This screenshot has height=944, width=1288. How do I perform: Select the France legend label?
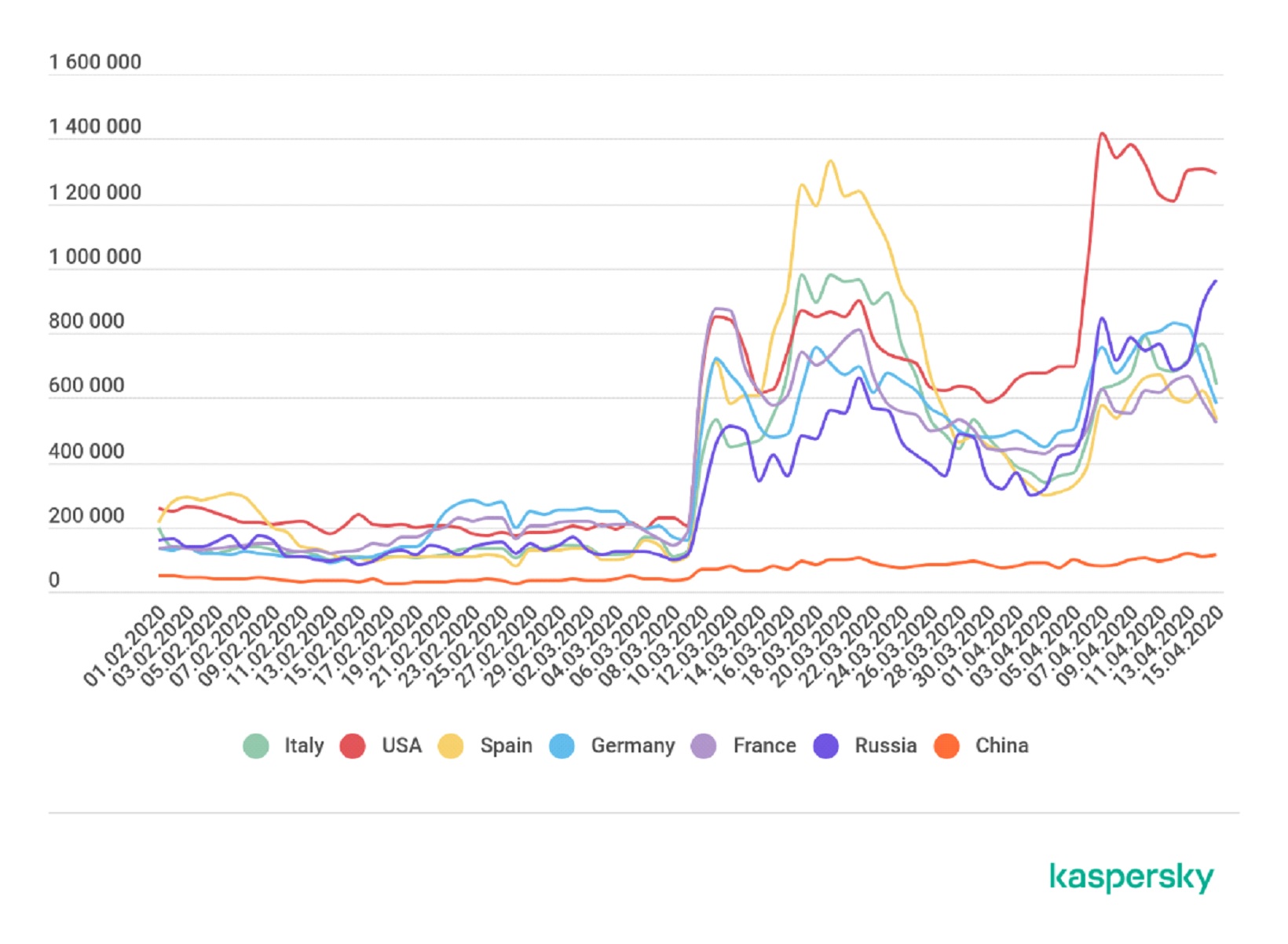pos(764,745)
